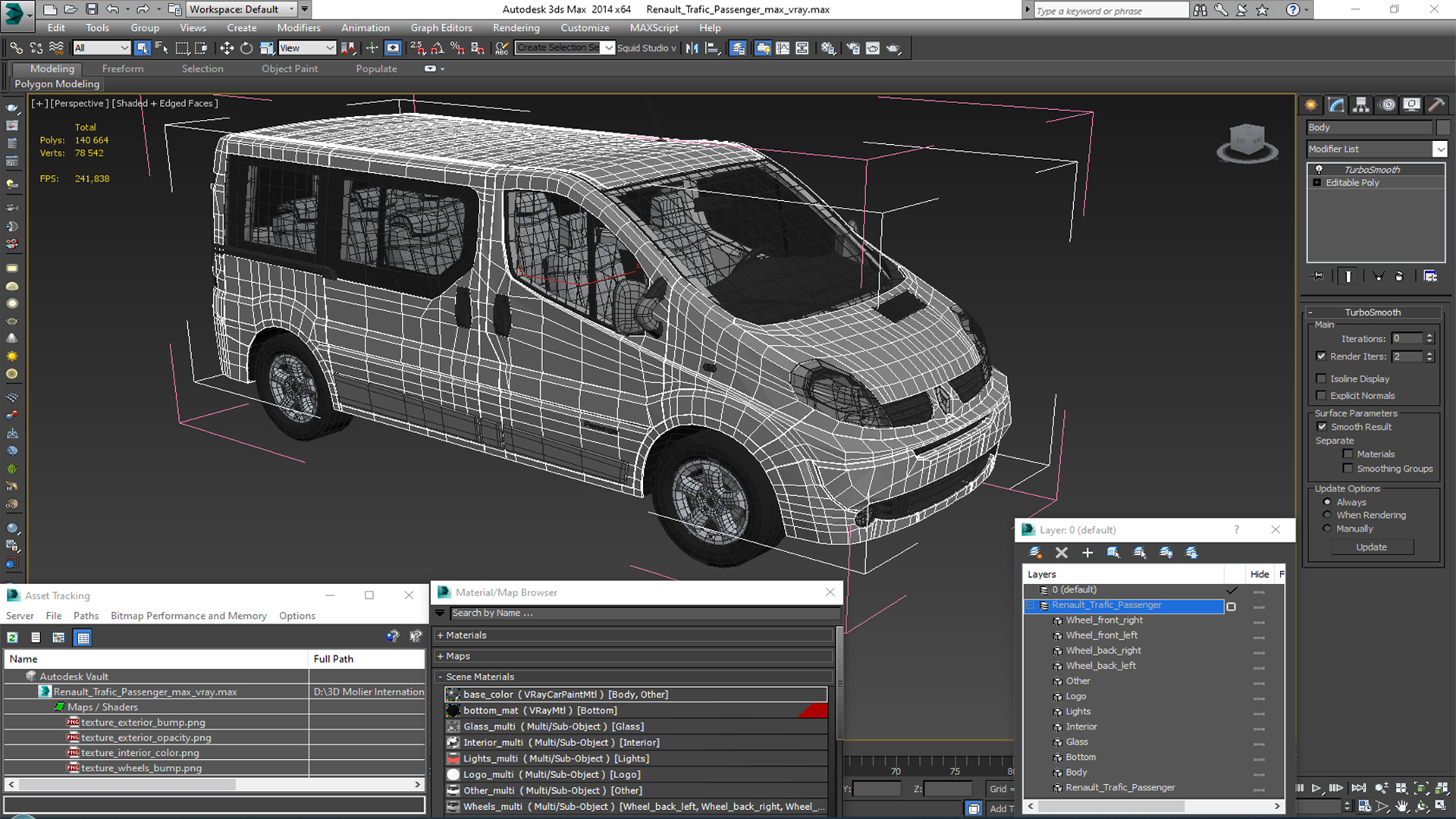The width and height of the screenshot is (1456, 819).
Task: Open Paths menu in Asset Tracking
Action: coord(86,616)
